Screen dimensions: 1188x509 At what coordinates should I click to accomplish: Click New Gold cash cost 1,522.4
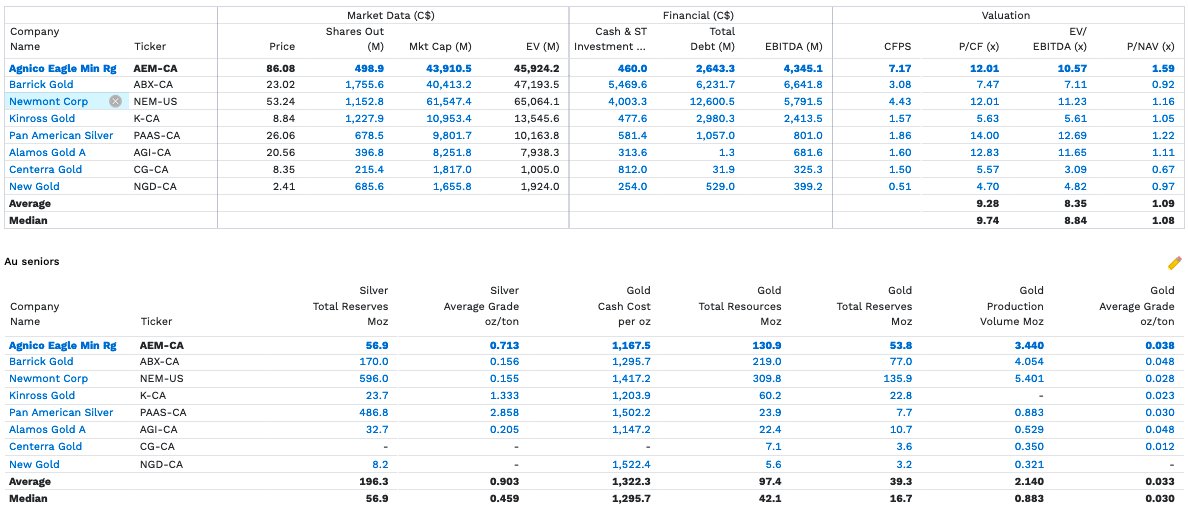coord(630,464)
